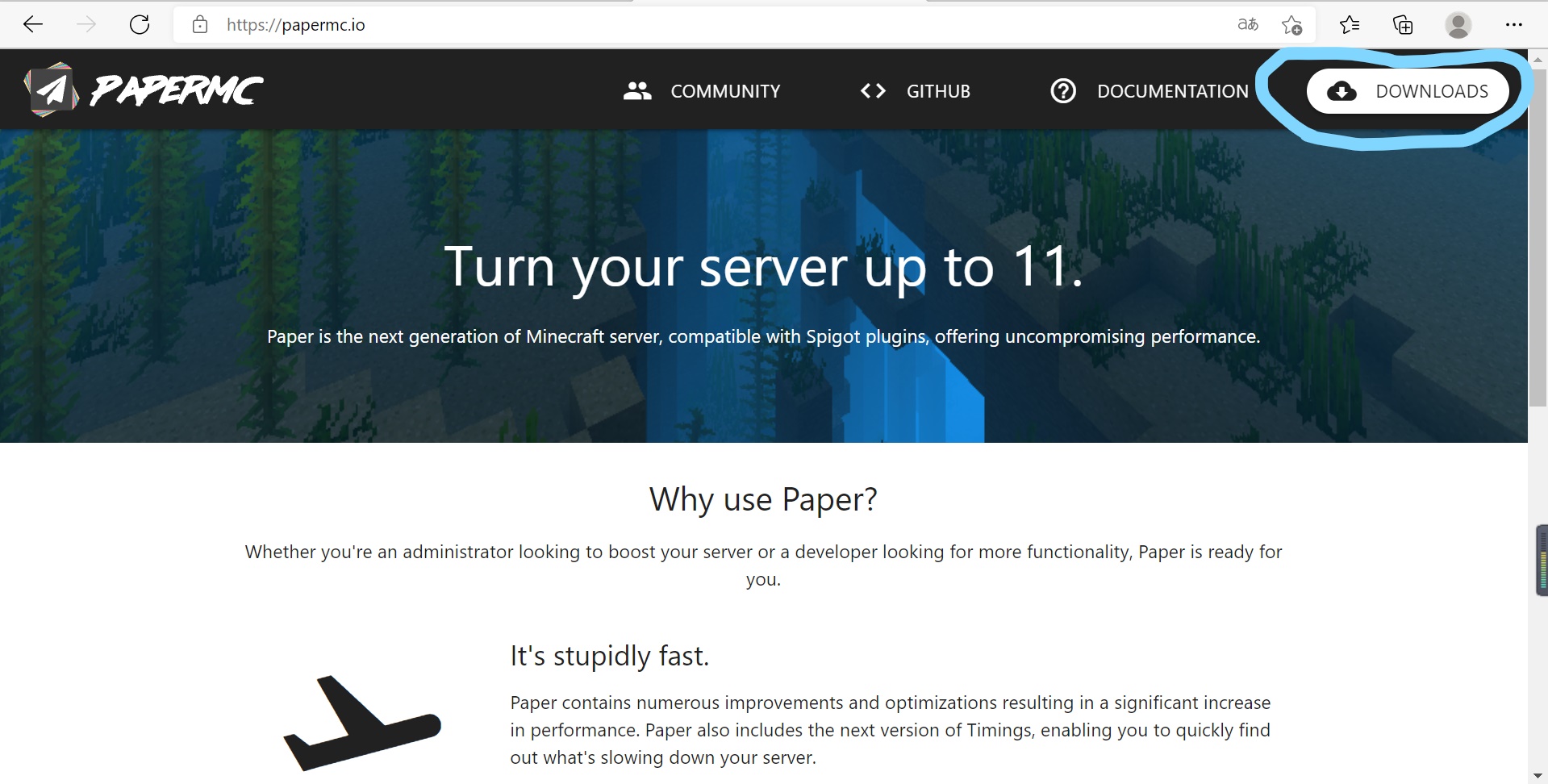Click the 'Turn your server up to 11.' headline
The image size is (1548, 784).
tap(763, 267)
